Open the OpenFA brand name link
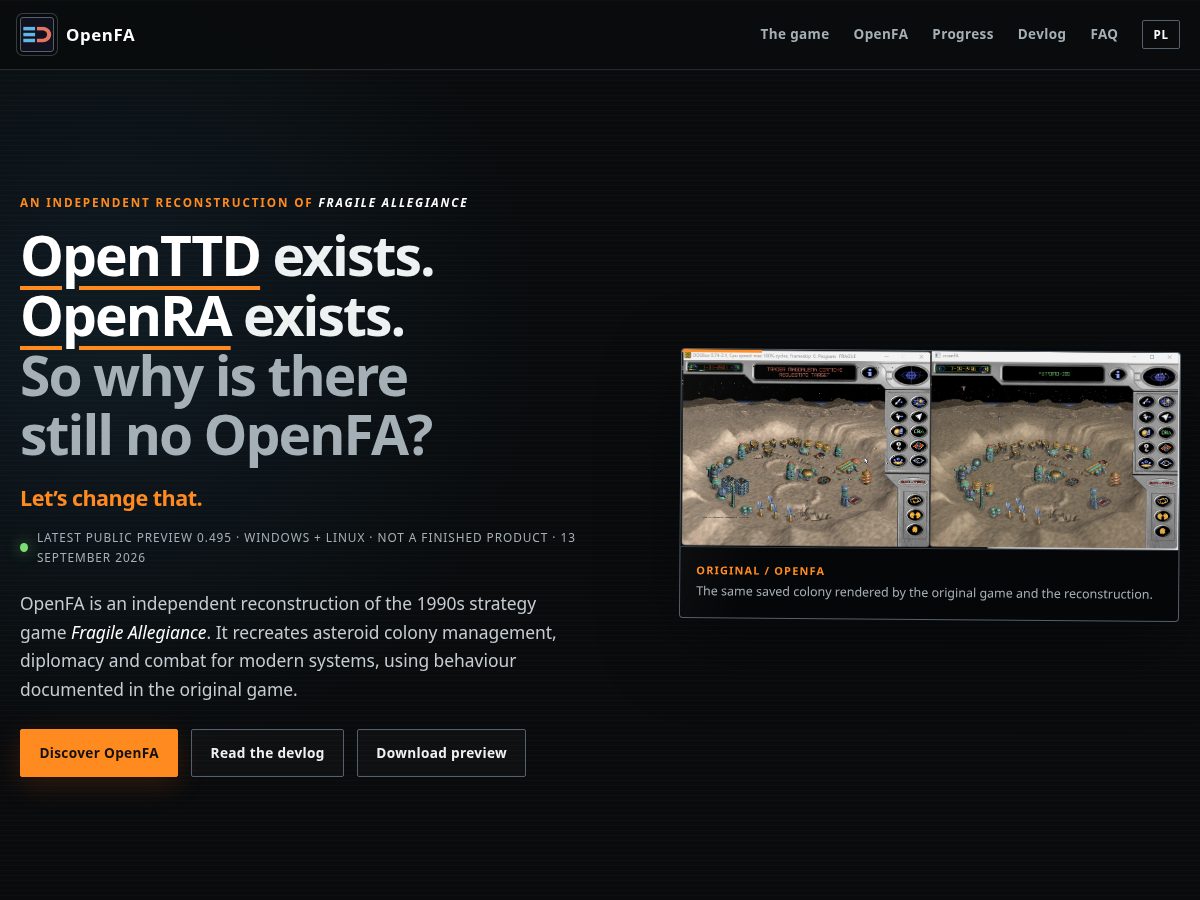This screenshot has width=1200, height=900. point(100,35)
